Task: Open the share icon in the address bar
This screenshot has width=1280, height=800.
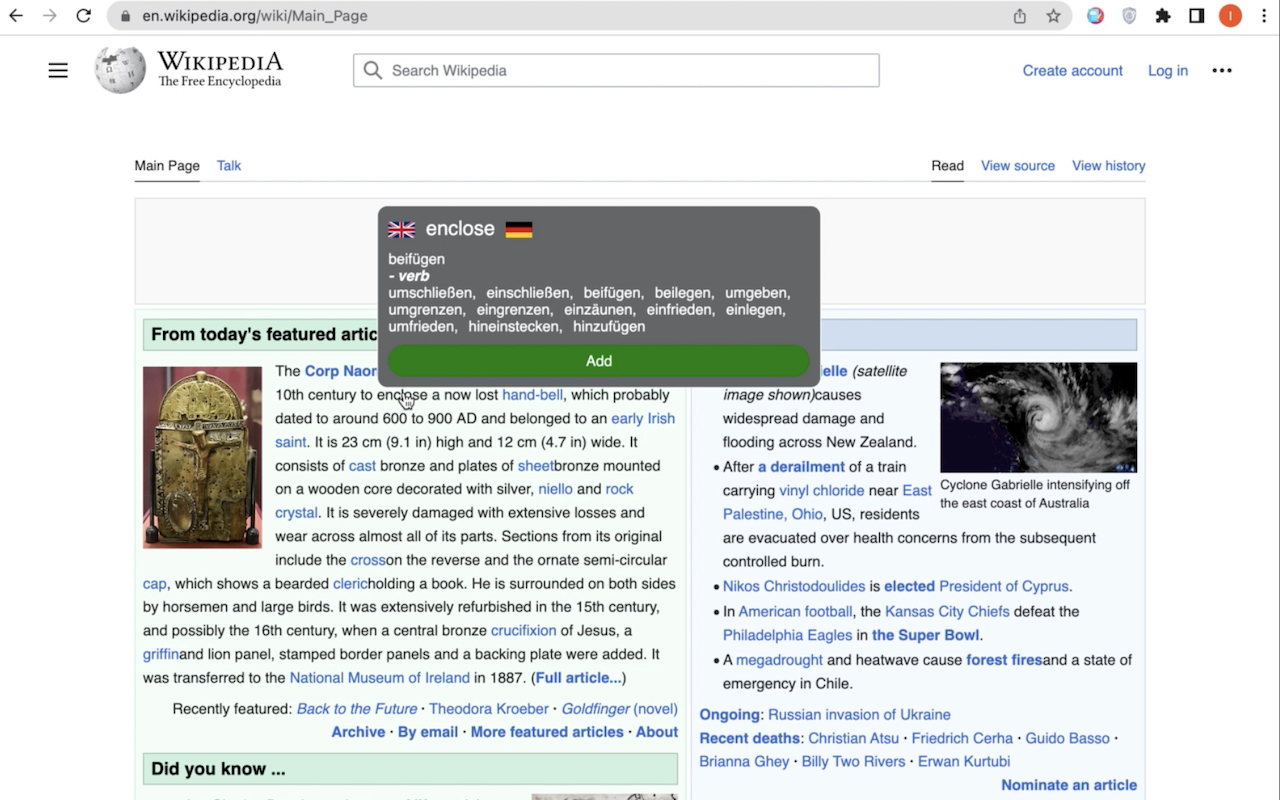Action: (x=1019, y=16)
